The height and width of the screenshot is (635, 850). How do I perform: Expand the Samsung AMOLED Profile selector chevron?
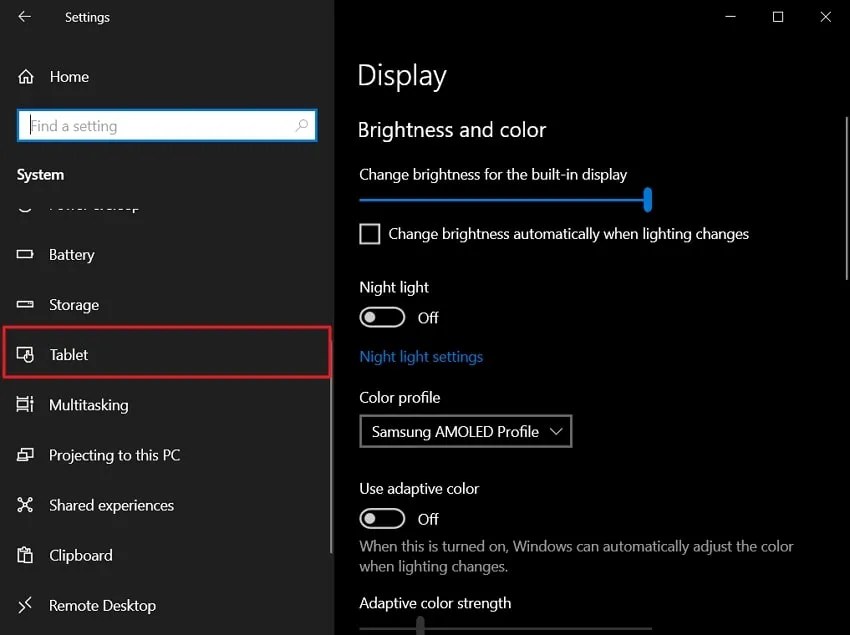tap(558, 431)
